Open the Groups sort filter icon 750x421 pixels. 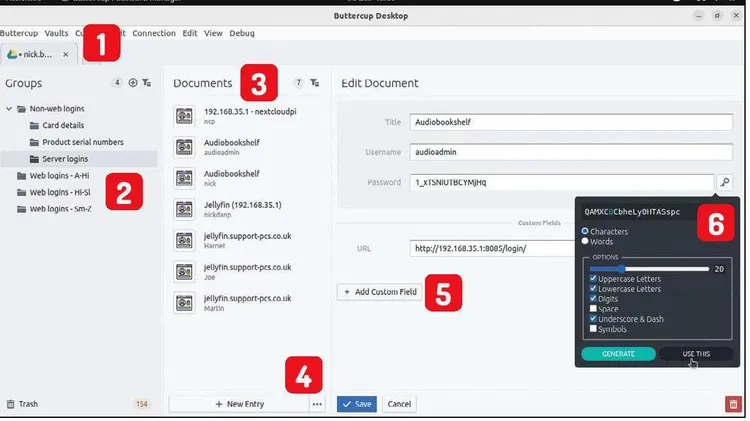click(x=147, y=83)
